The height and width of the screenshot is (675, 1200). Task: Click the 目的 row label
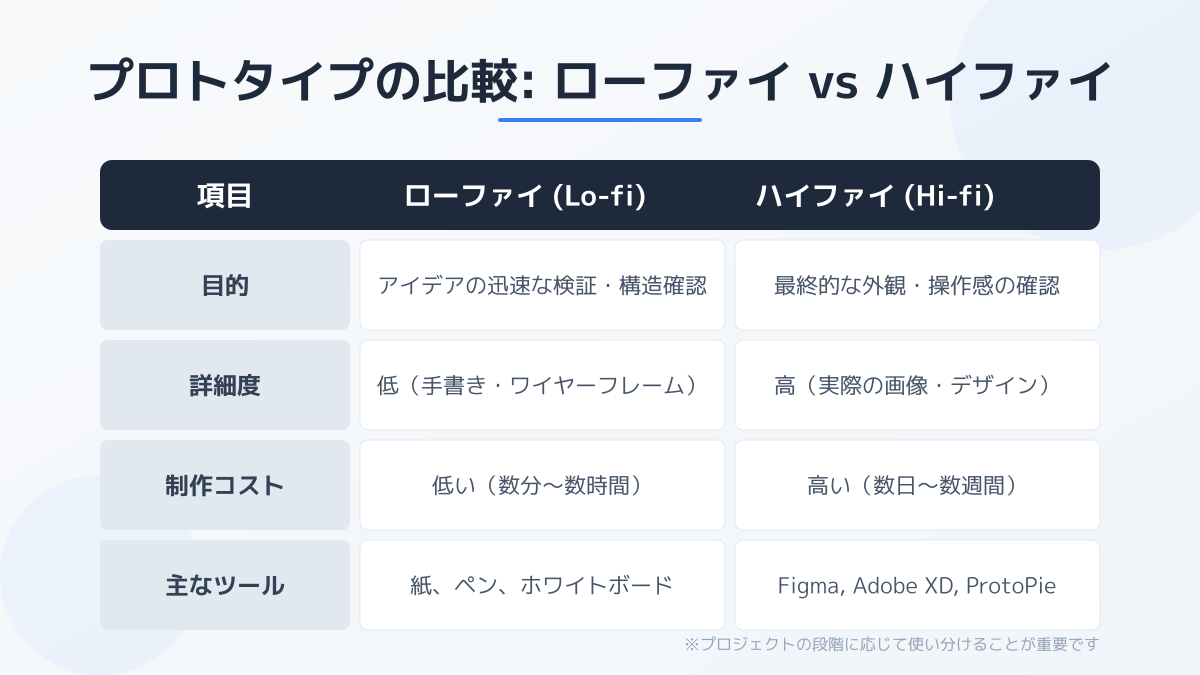(225, 285)
